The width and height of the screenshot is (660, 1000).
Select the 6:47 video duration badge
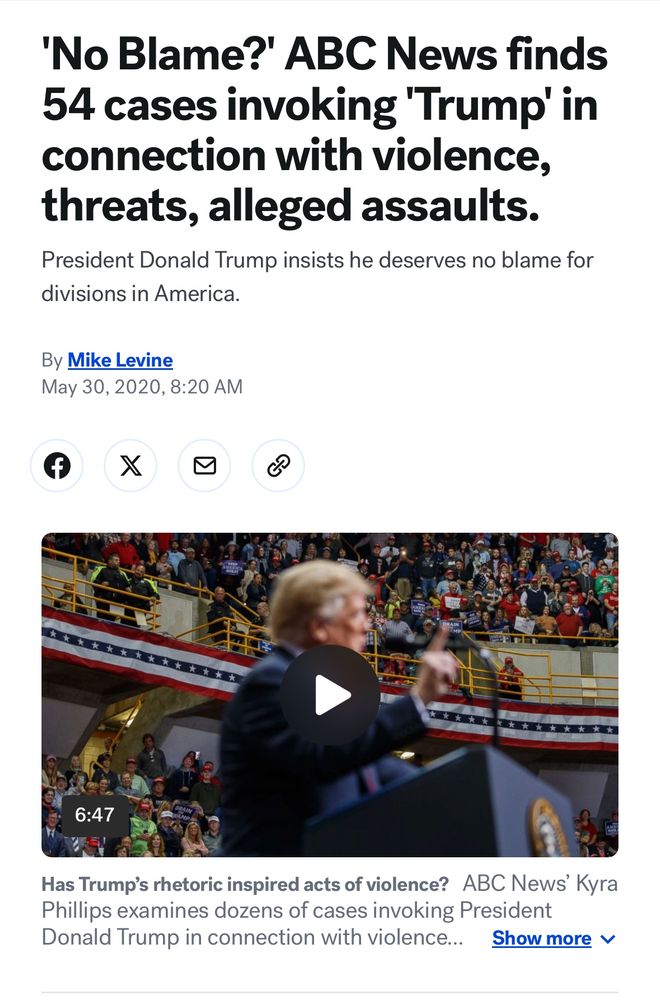pos(94,814)
